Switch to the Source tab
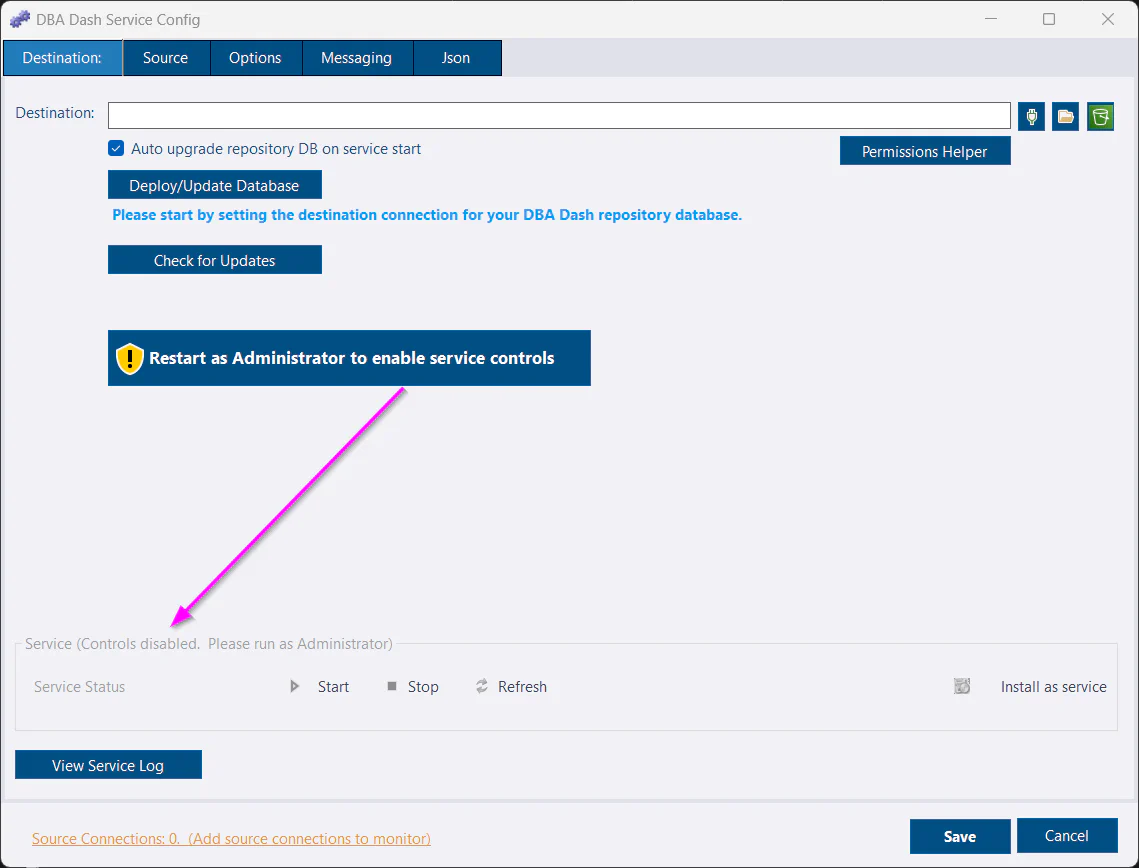Screen dimensions: 1139x868 coord(166,57)
